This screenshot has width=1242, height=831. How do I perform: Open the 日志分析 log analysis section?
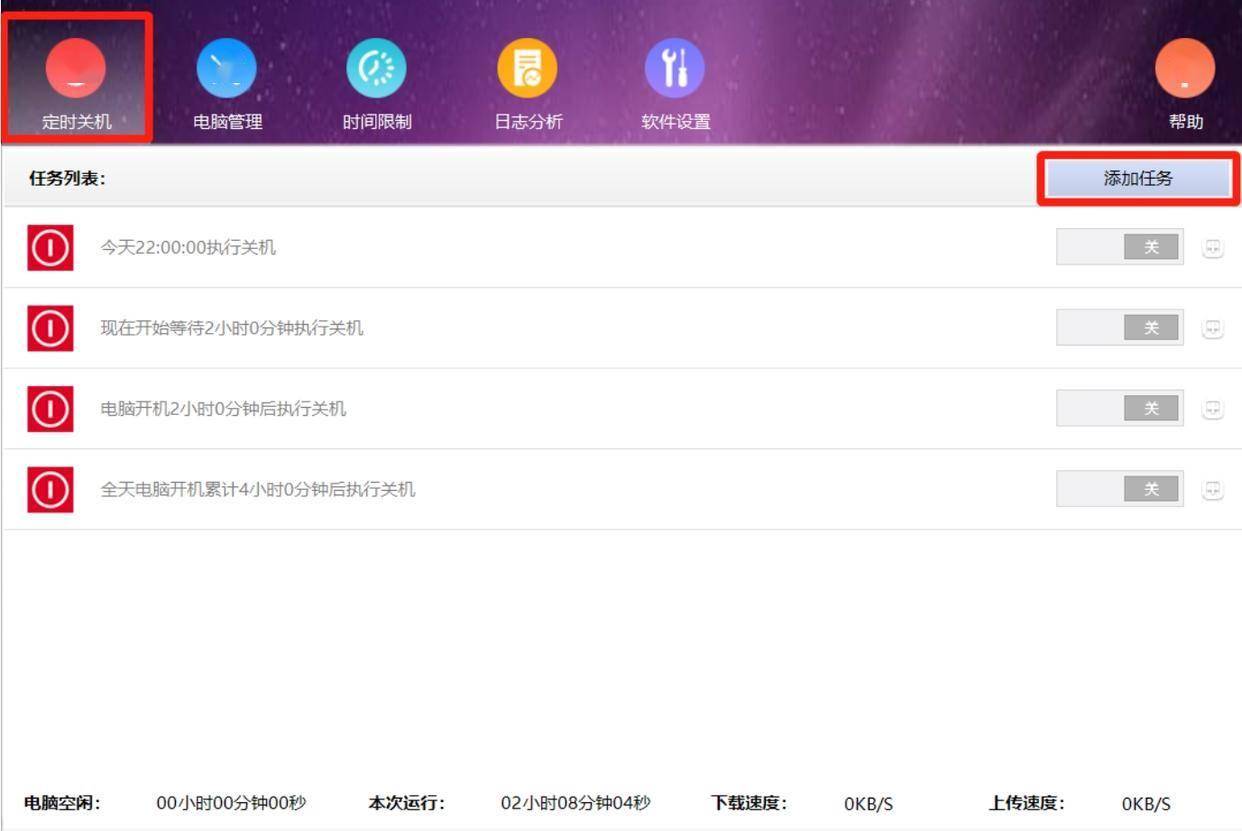pyautogui.click(x=527, y=78)
